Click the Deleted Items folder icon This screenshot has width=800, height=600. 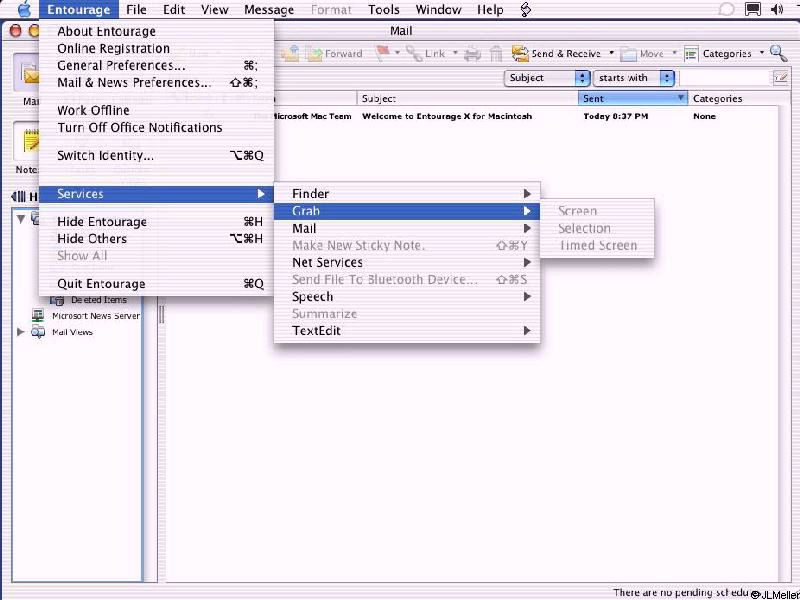pos(57,300)
